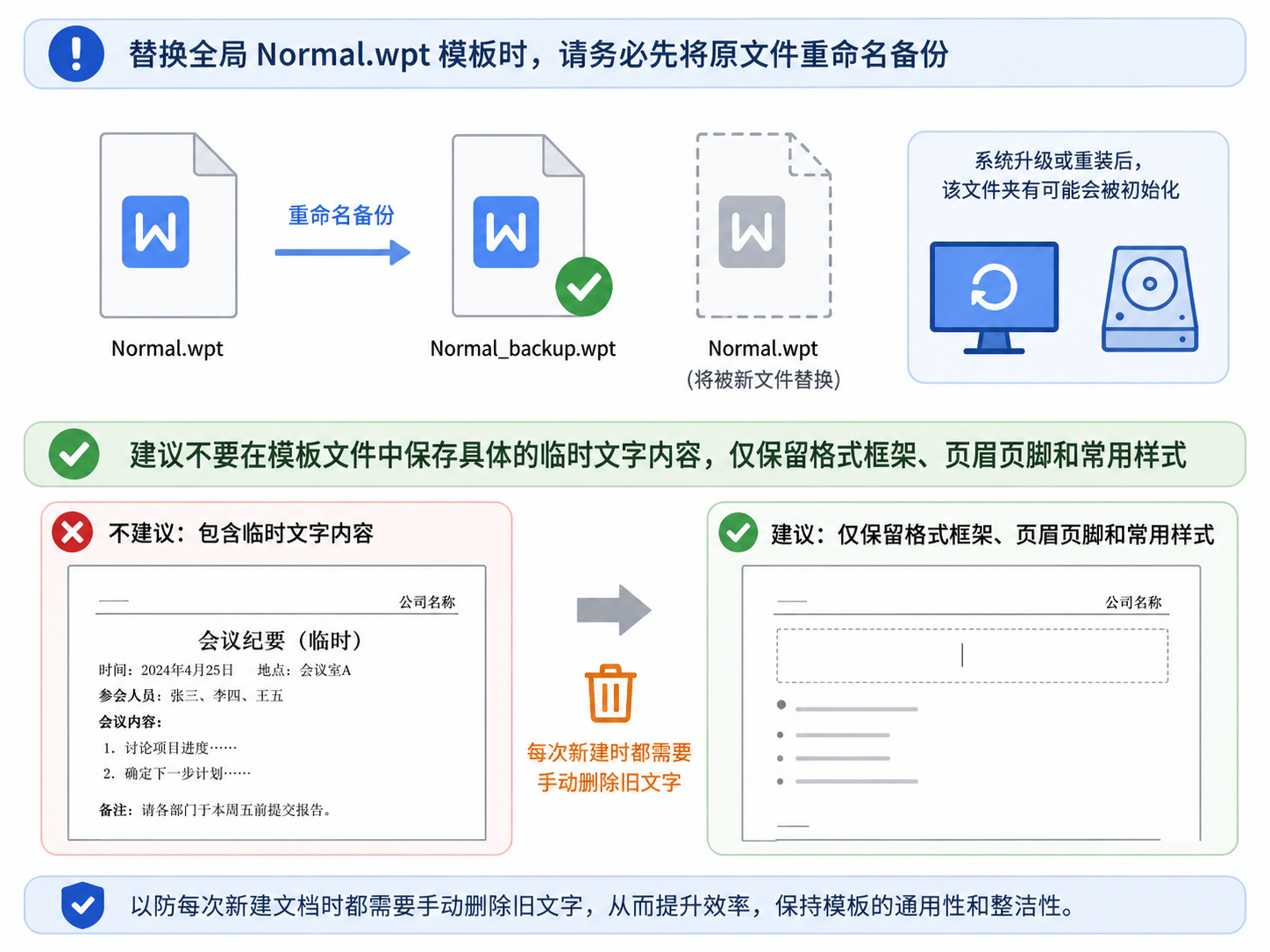The width and height of the screenshot is (1270, 952).
Task: Click the (将被新文件替换) caption
Action: pos(763,380)
